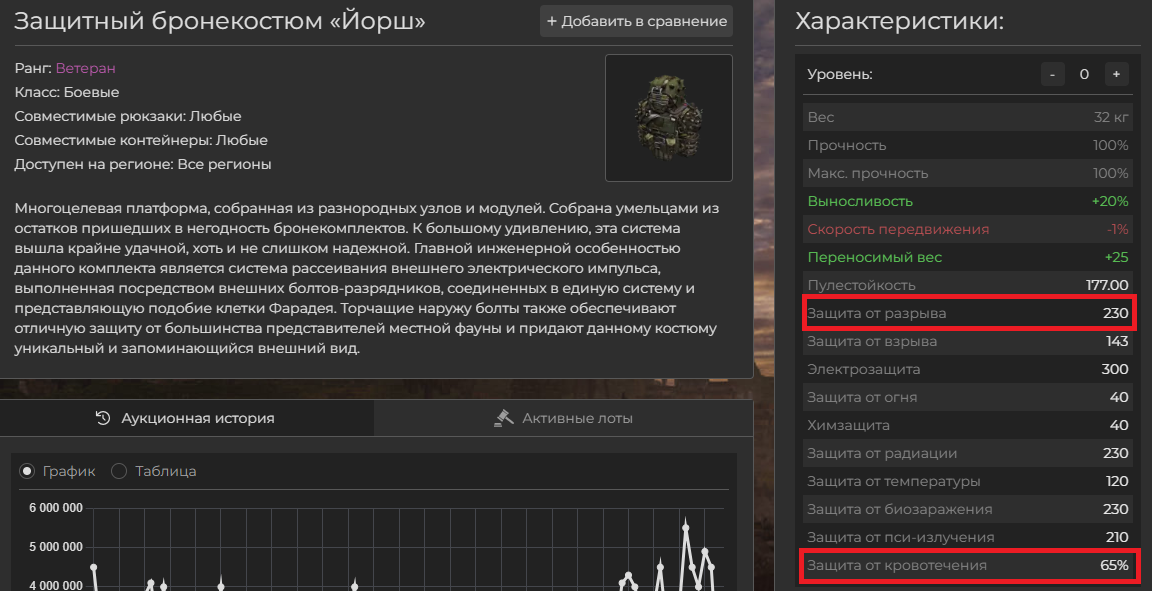Switch to the Активные лоты tab
Screen dimensions: 1152x591
coord(564,418)
